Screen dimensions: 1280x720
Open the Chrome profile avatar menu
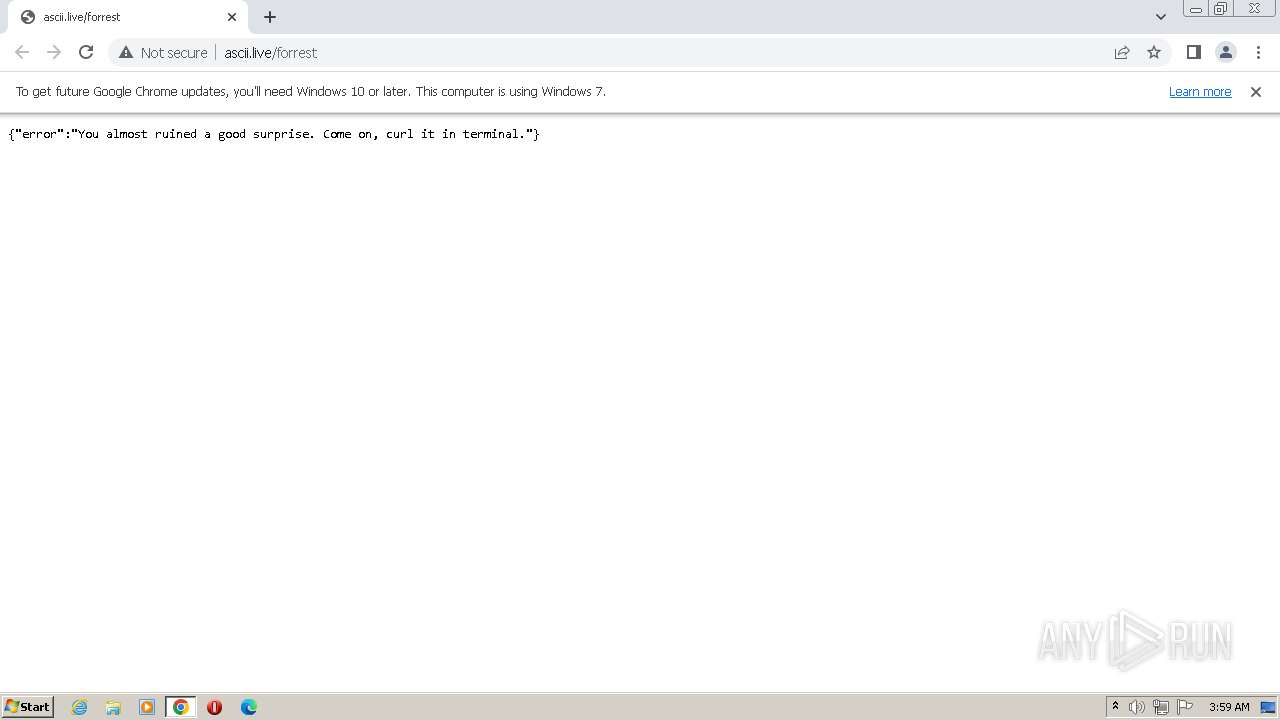click(1225, 52)
